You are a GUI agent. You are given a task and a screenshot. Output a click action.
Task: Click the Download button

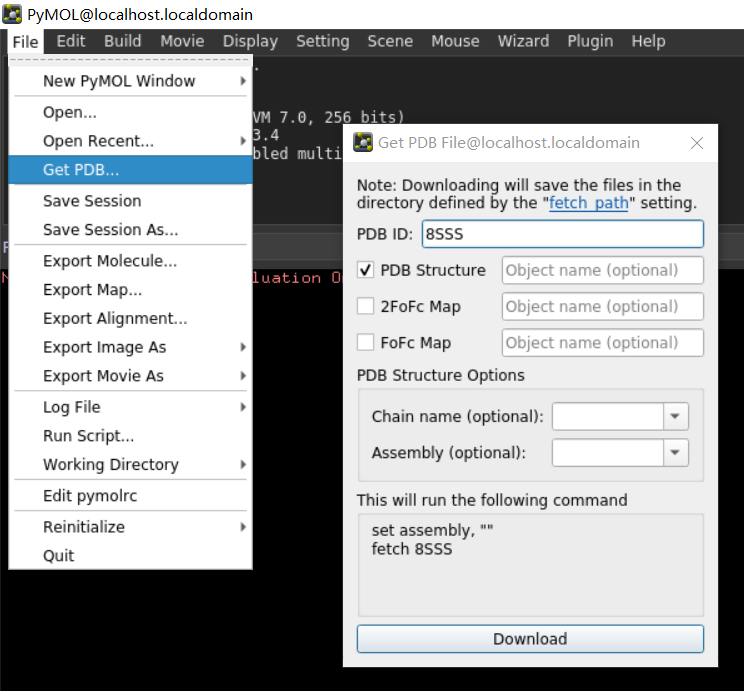(530, 639)
